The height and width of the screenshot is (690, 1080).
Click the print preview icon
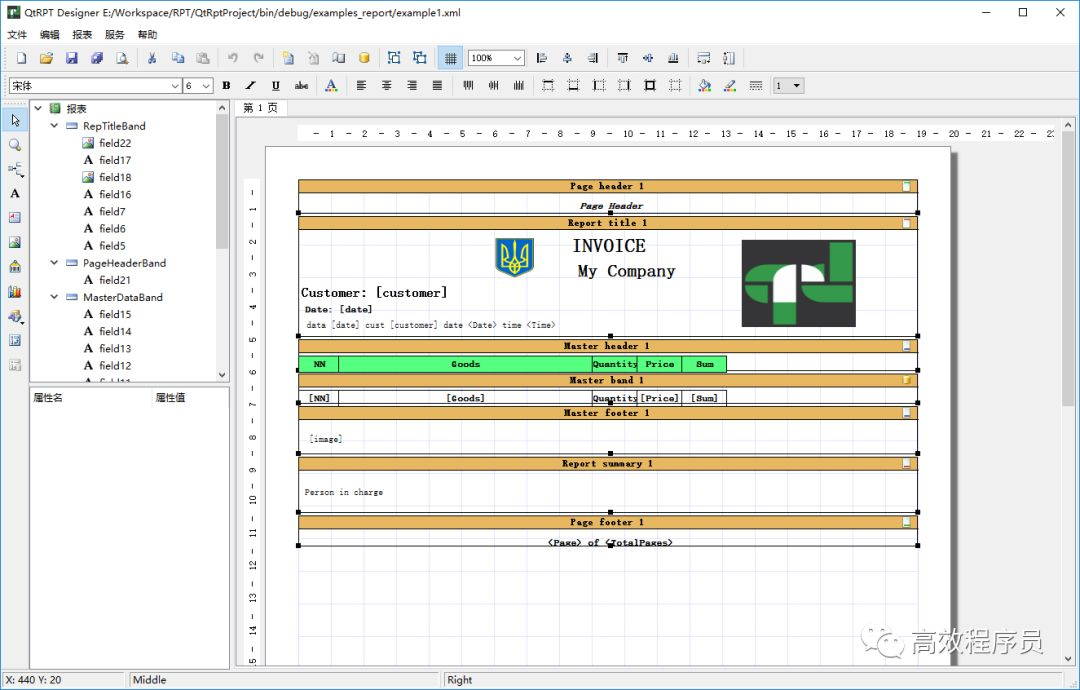(122, 58)
